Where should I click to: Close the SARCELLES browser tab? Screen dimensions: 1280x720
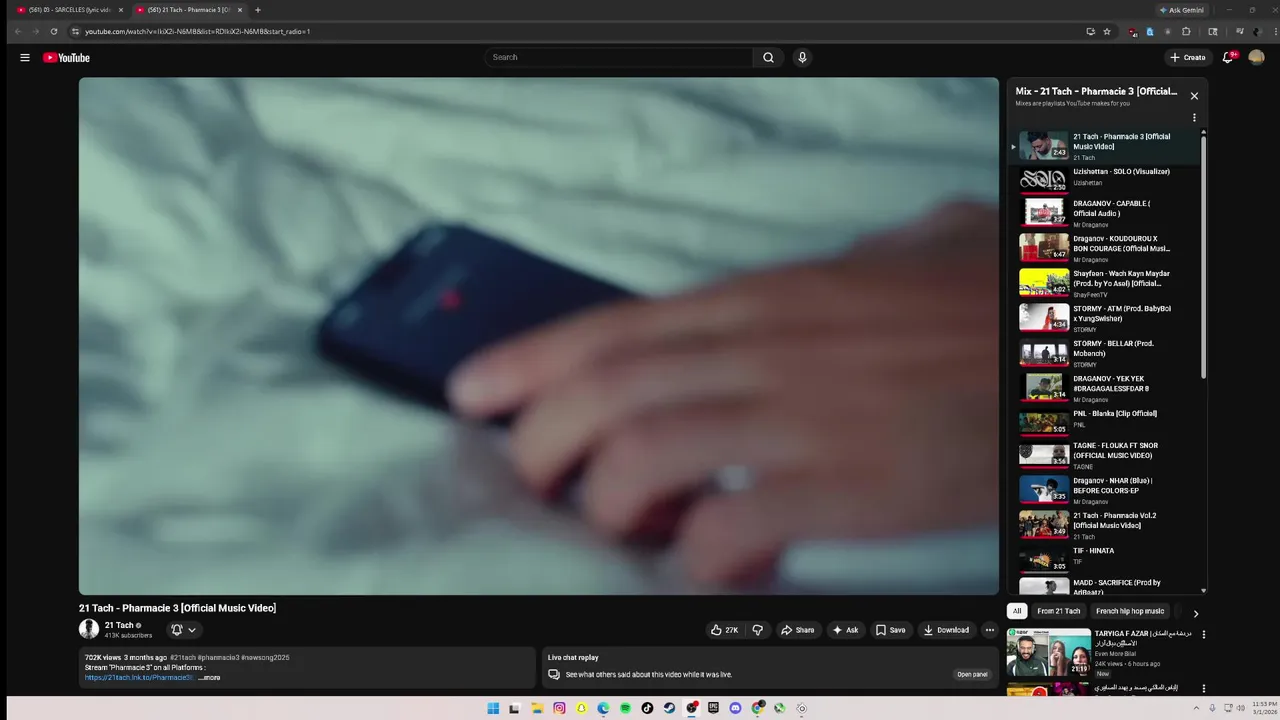(x=121, y=10)
